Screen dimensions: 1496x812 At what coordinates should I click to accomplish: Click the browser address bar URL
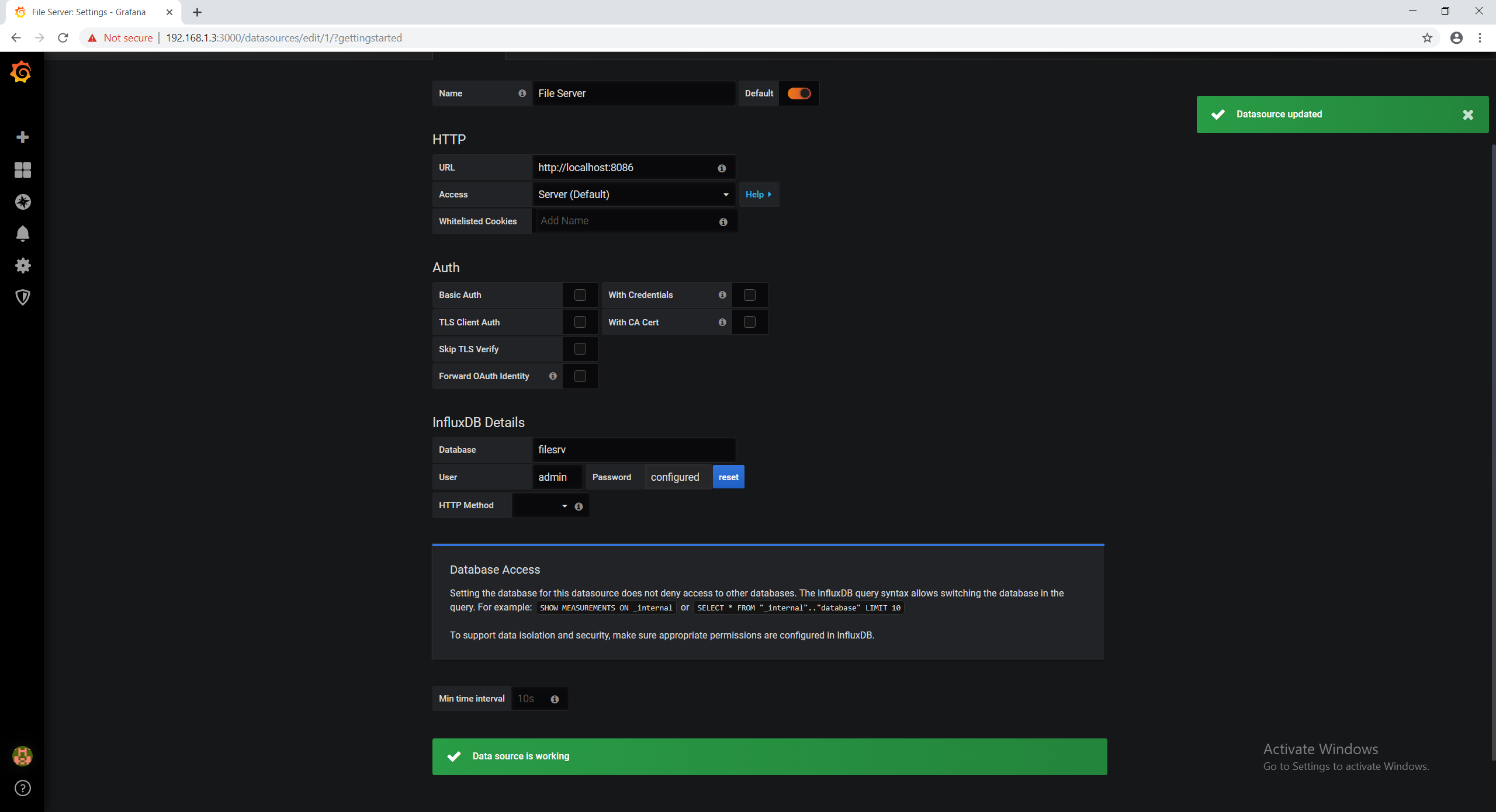pos(284,38)
